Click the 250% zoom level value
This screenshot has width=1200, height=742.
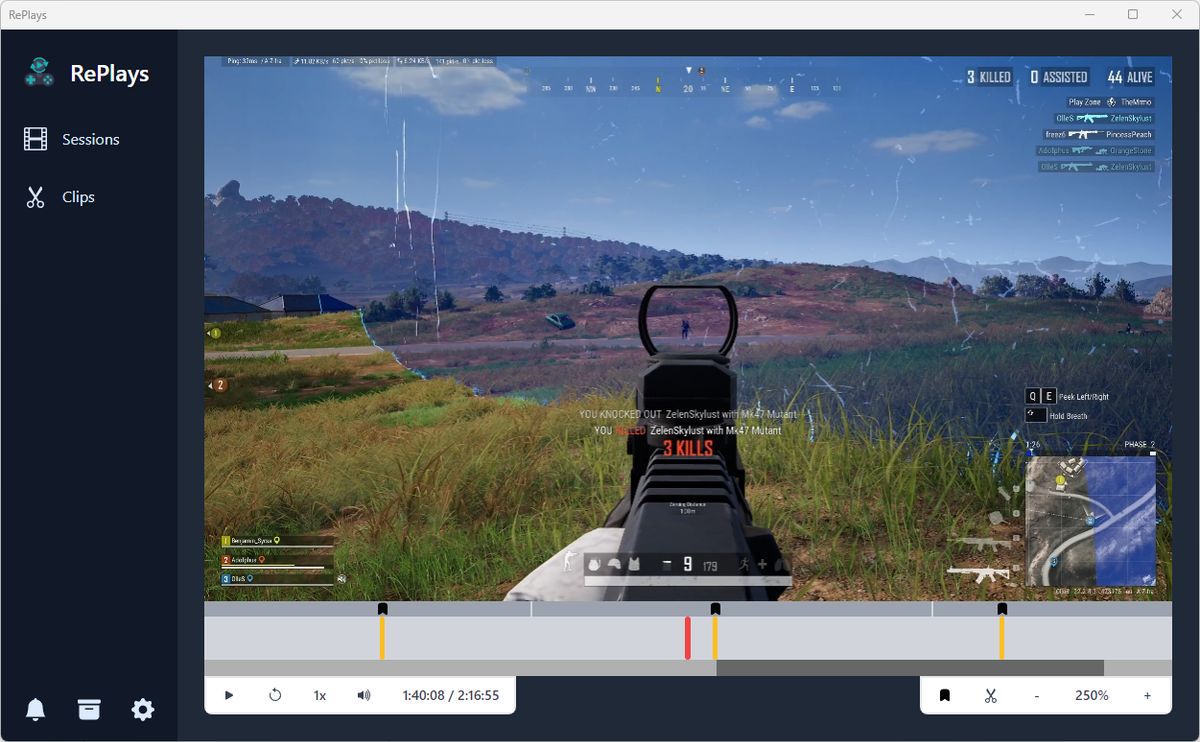[x=1091, y=695]
